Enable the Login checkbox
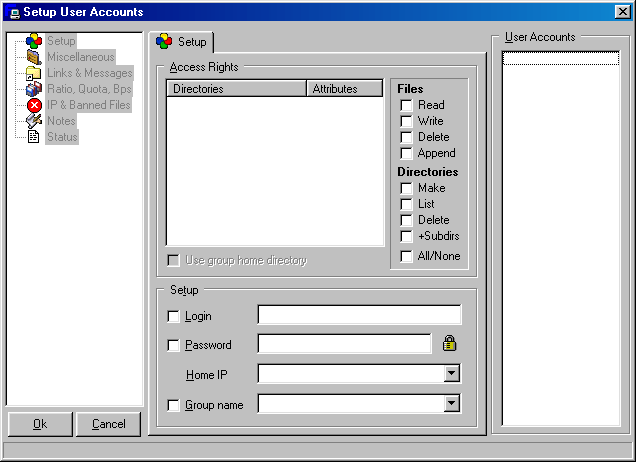The width and height of the screenshot is (636, 462). coord(174,317)
